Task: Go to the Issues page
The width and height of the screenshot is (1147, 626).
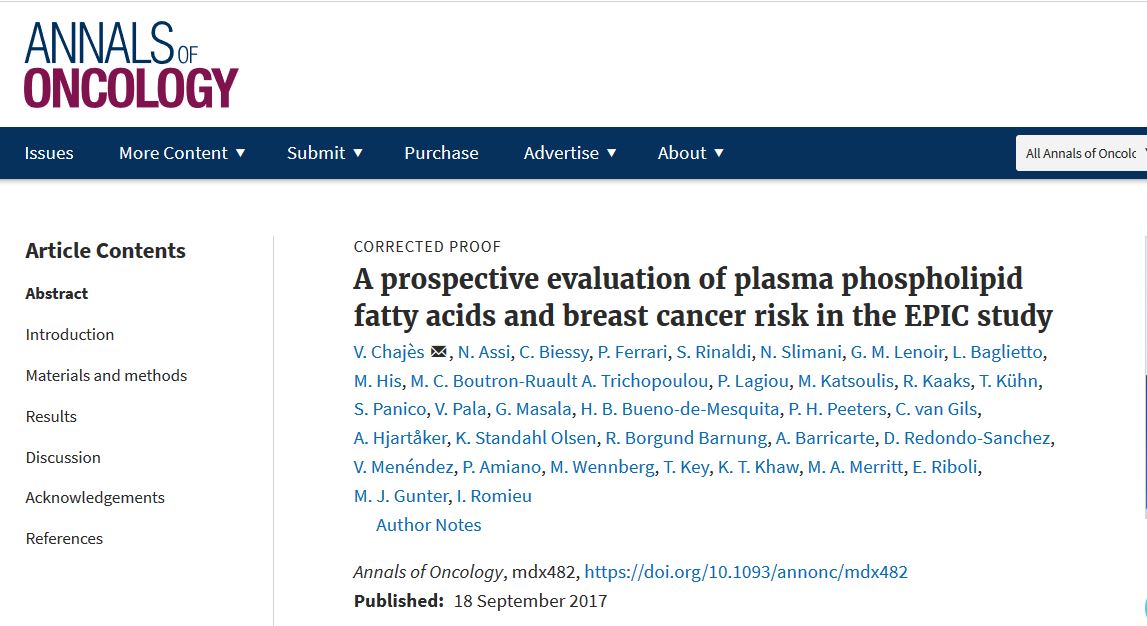Action: 49,153
